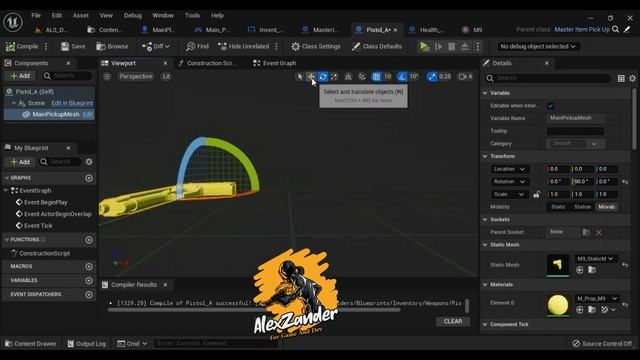640x360 pixels.
Task: Open the viewport hamburger options menu
Action: (107, 76)
